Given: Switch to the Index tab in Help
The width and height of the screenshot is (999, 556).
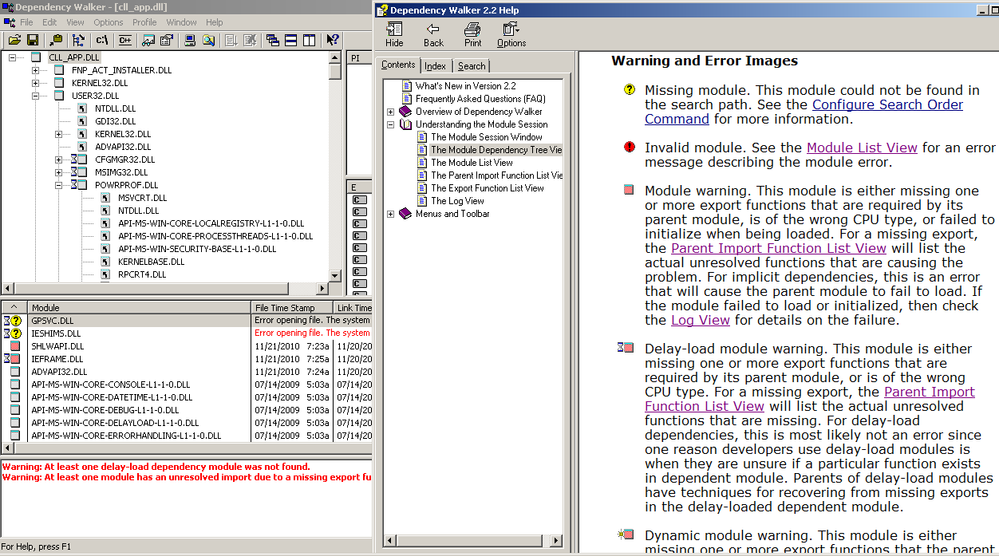Looking at the screenshot, I should click(435, 66).
